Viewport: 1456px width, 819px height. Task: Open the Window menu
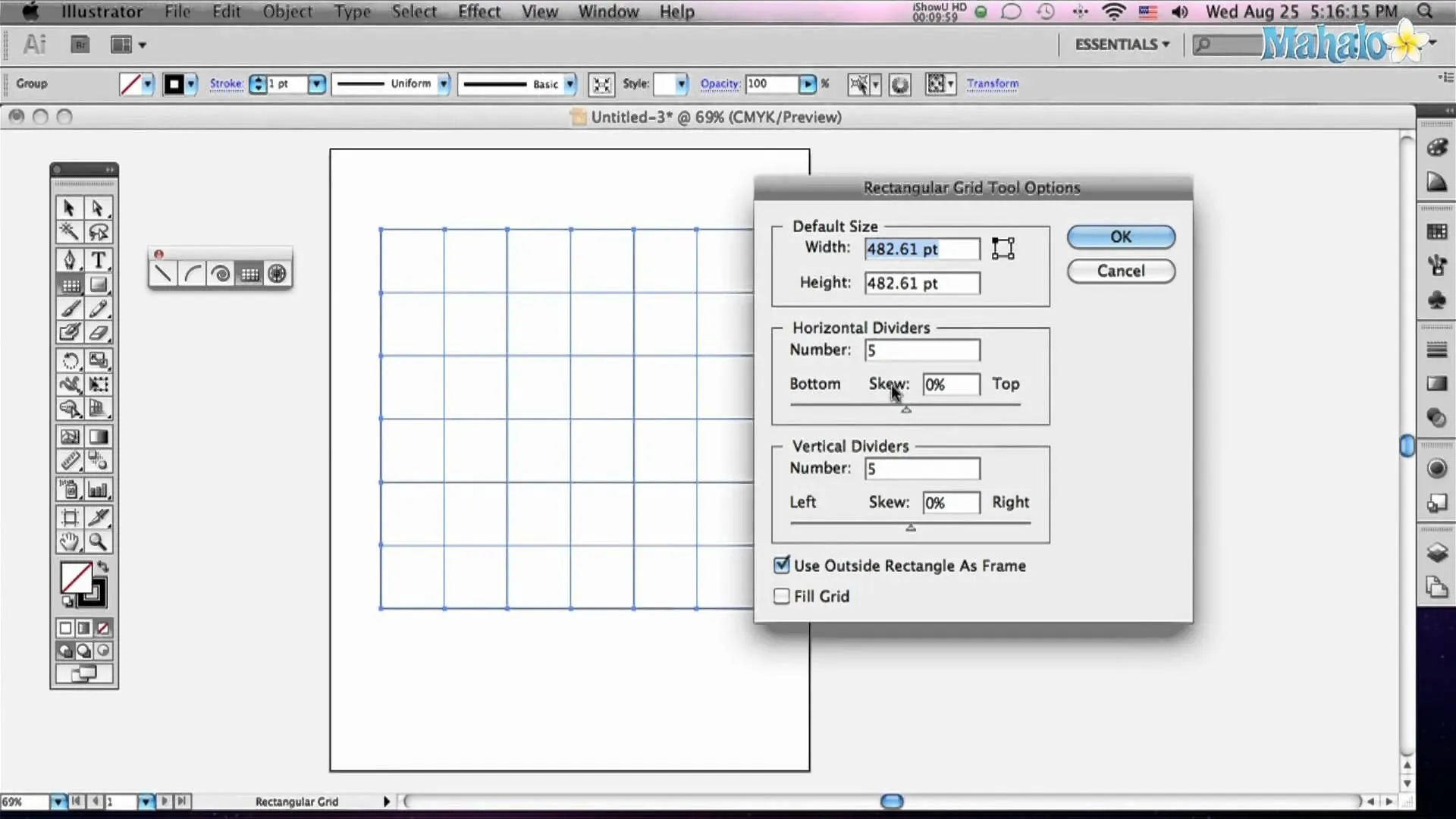click(x=608, y=11)
